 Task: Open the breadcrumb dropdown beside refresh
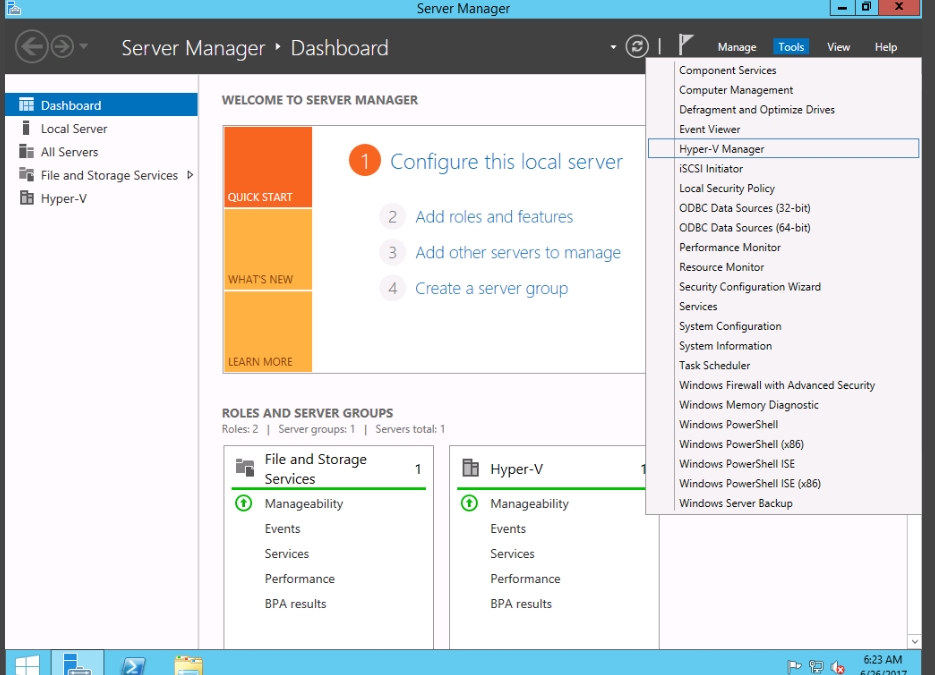[613, 47]
